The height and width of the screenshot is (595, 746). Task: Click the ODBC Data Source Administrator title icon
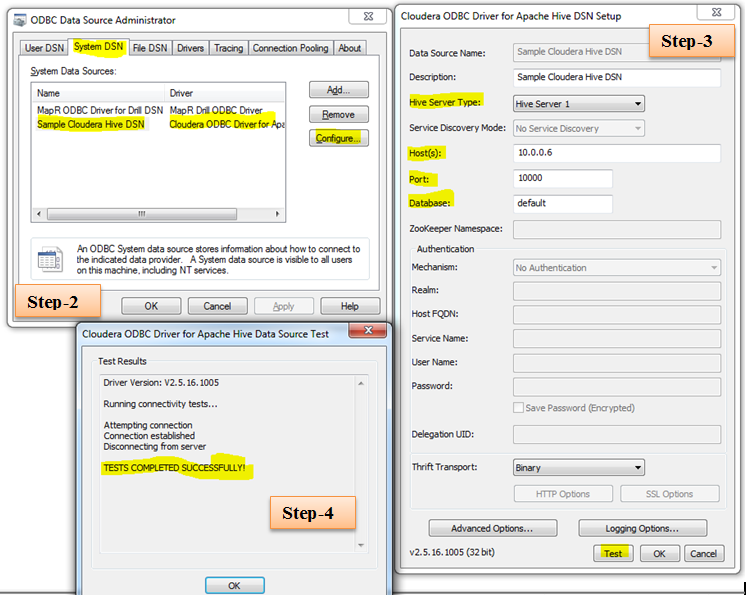click(20, 20)
